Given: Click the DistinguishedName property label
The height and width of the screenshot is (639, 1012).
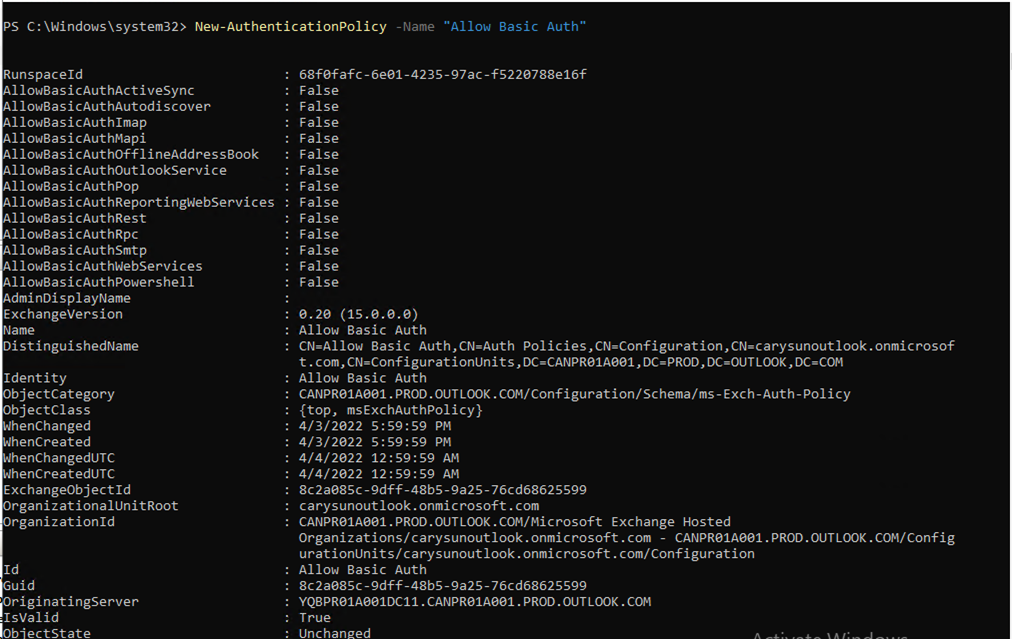Looking at the screenshot, I should pyautogui.click(x=70, y=347).
